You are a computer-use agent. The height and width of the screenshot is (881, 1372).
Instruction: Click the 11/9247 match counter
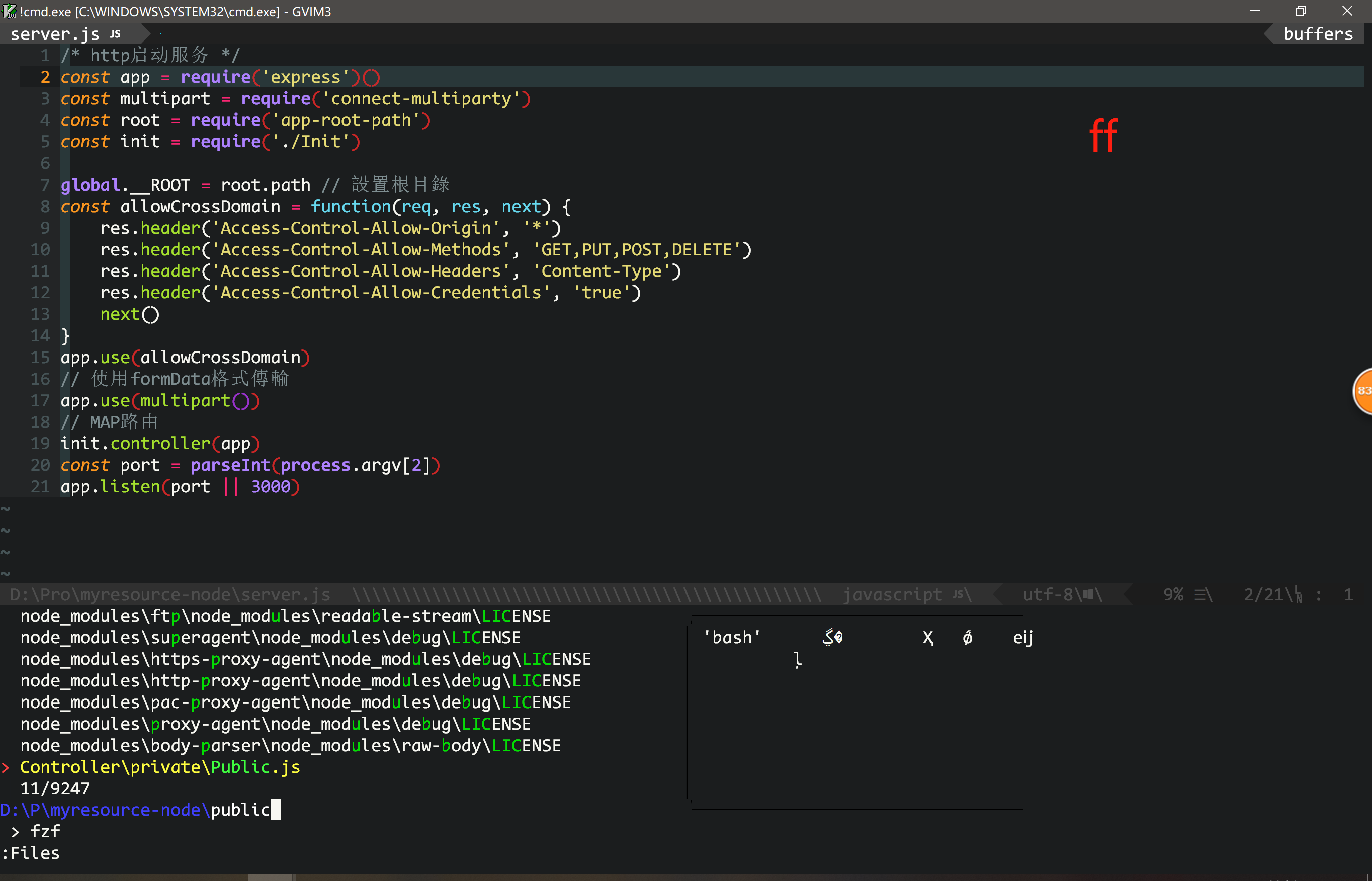[55, 788]
